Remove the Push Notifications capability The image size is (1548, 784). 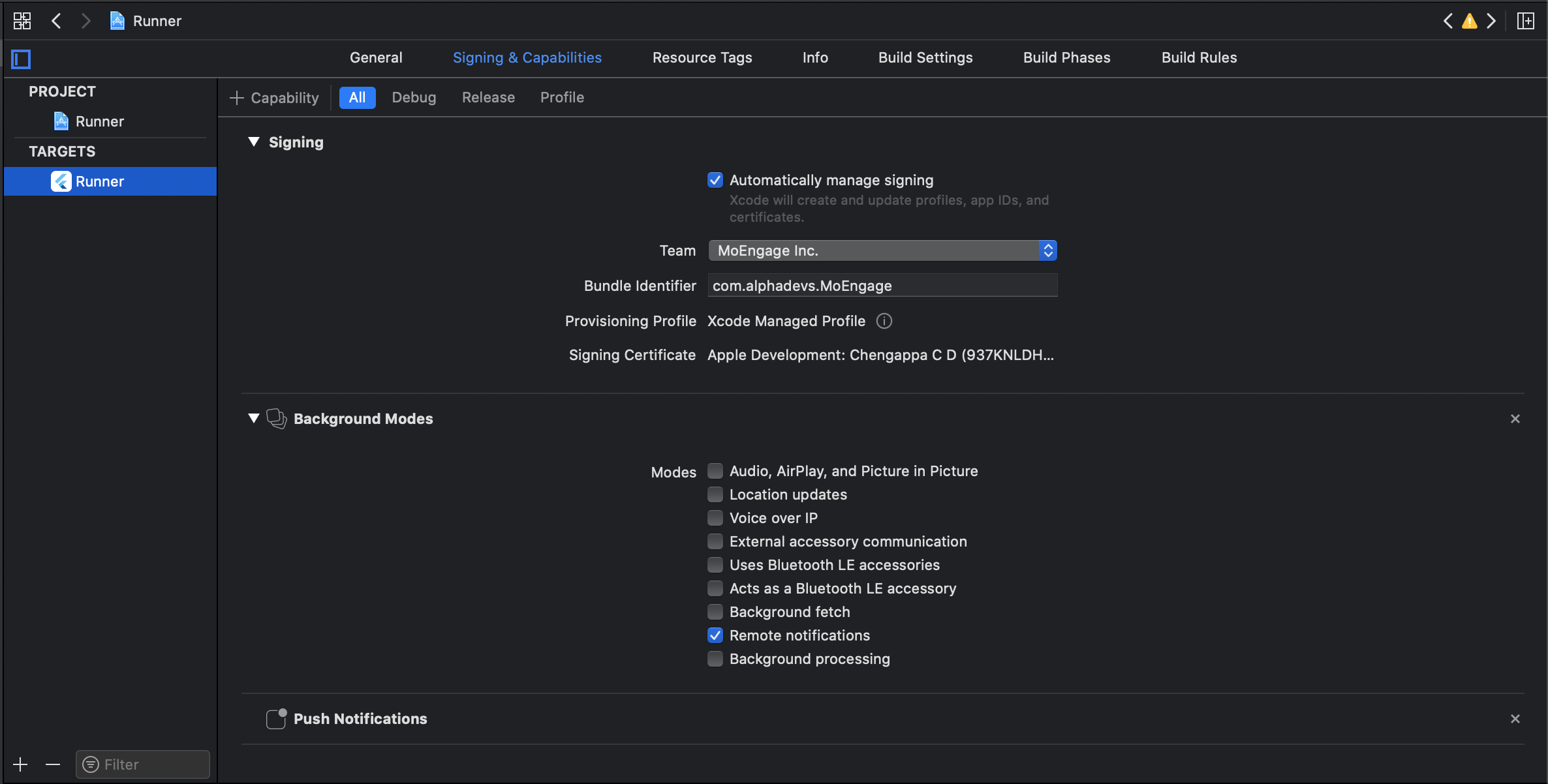[1515, 719]
